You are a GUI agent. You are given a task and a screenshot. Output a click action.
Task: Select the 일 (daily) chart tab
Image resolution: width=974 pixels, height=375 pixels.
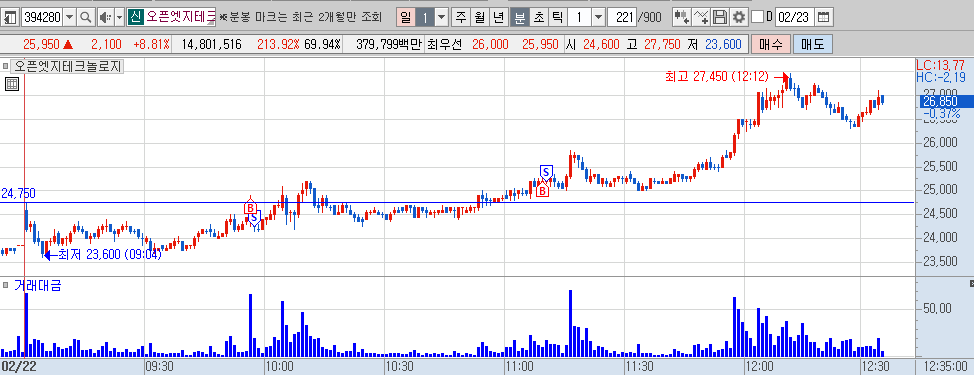coord(406,17)
